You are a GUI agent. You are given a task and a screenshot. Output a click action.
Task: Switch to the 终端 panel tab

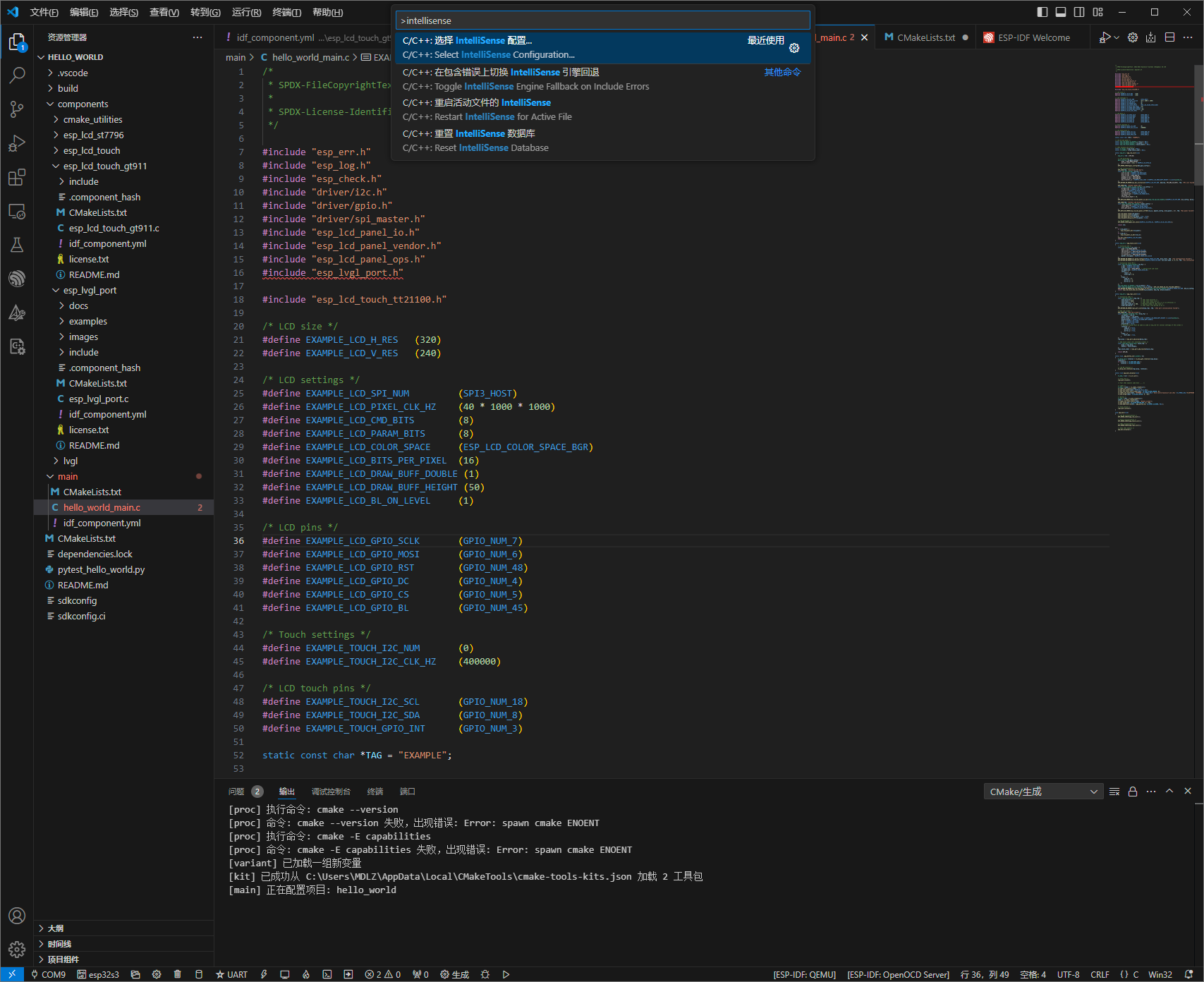[x=375, y=792]
